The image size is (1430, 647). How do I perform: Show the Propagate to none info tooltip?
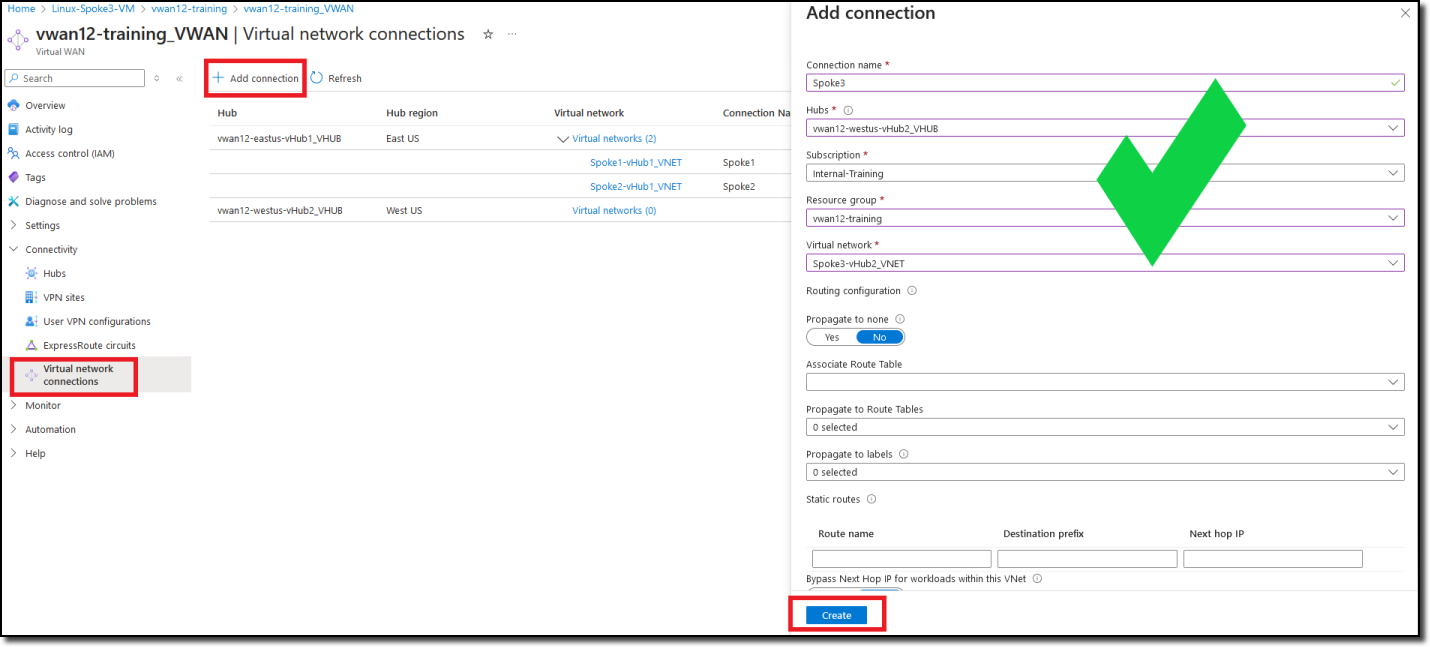point(899,319)
